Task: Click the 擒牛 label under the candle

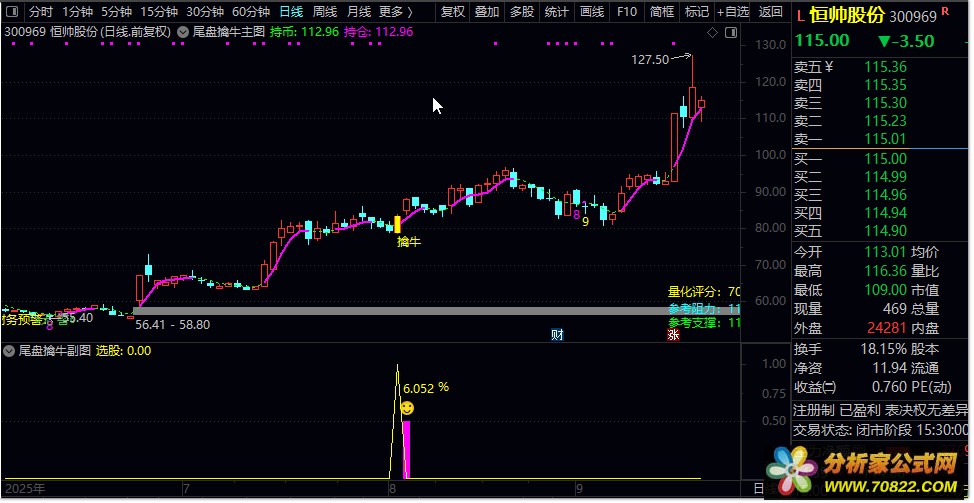Action: (409, 242)
